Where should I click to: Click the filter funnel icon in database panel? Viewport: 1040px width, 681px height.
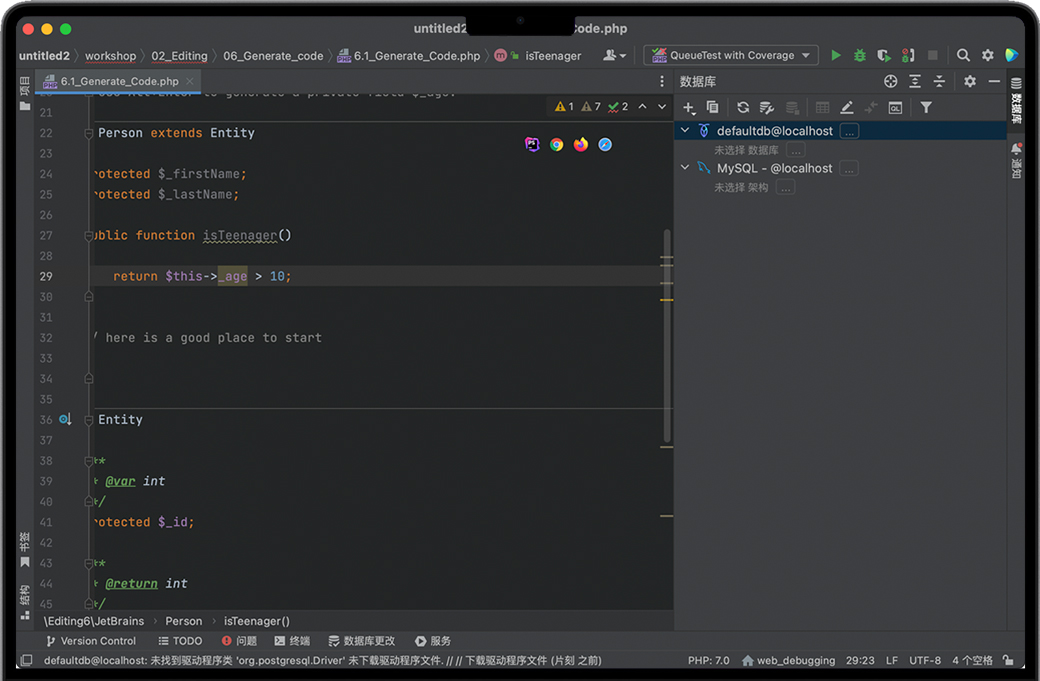click(x=926, y=108)
